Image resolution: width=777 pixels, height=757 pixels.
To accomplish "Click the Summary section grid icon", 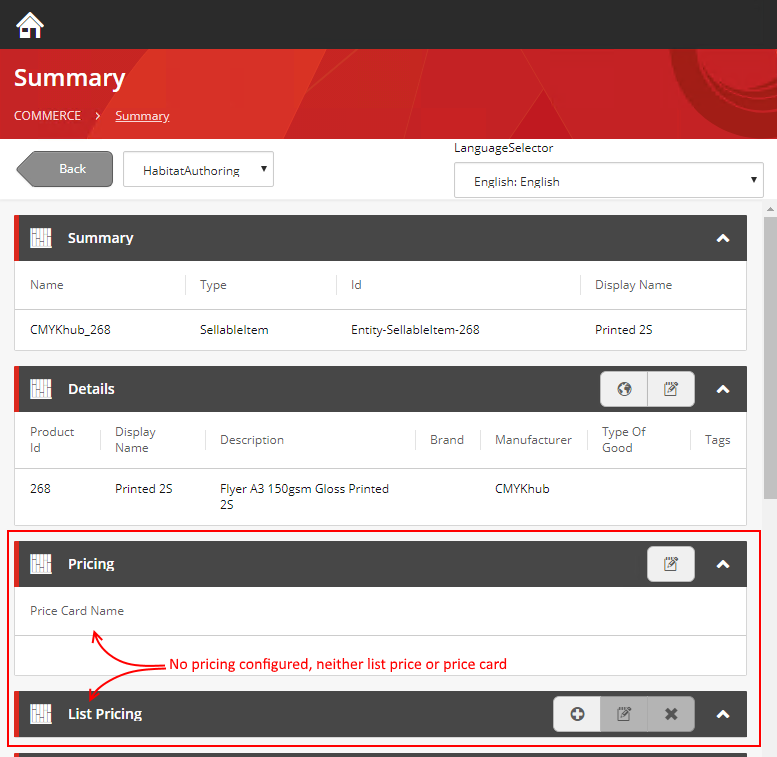I will 41,238.
